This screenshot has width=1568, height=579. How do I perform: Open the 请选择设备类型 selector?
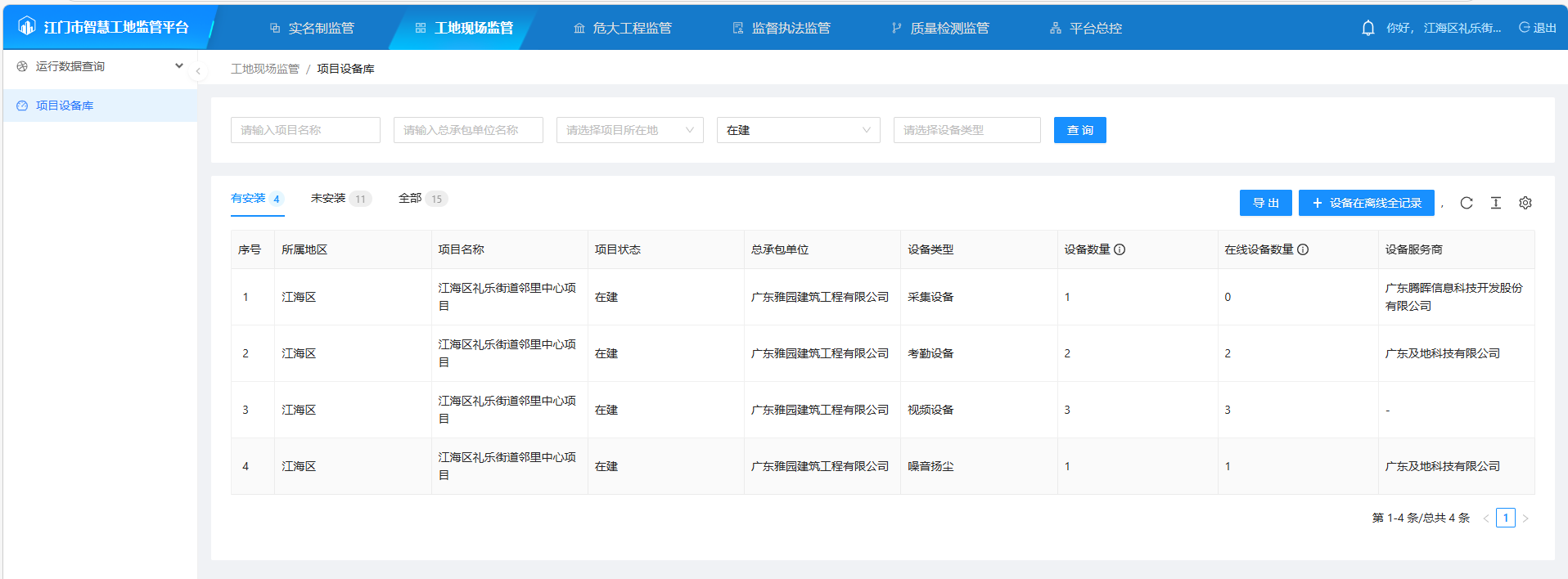[966, 130]
